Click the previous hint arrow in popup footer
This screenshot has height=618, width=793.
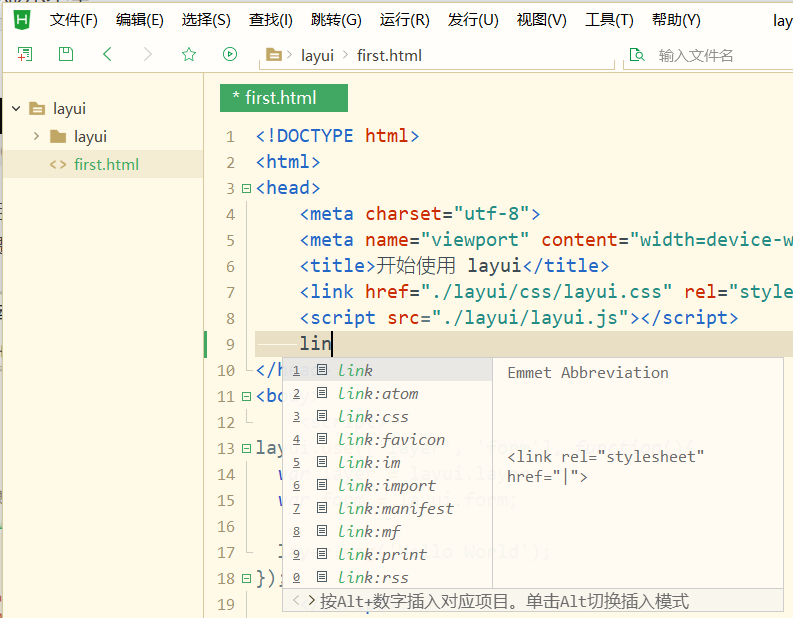pos(296,600)
